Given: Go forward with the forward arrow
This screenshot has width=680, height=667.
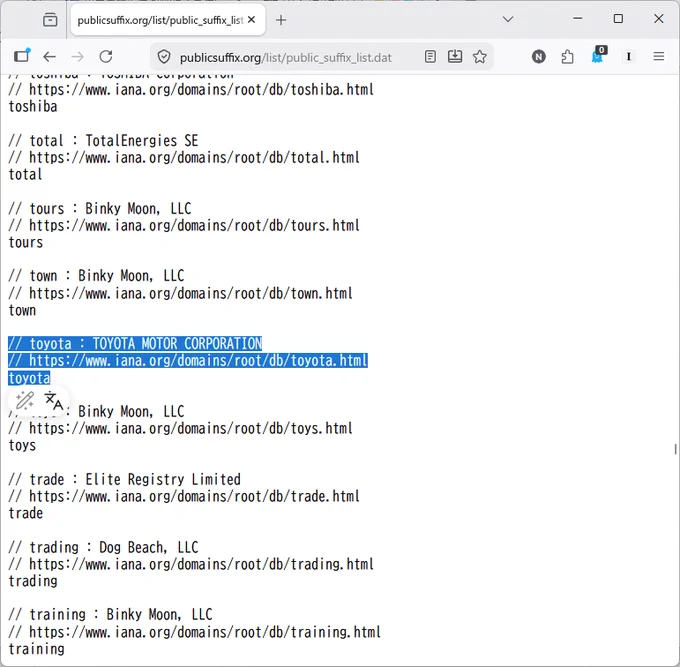Looking at the screenshot, I should [77, 57].
